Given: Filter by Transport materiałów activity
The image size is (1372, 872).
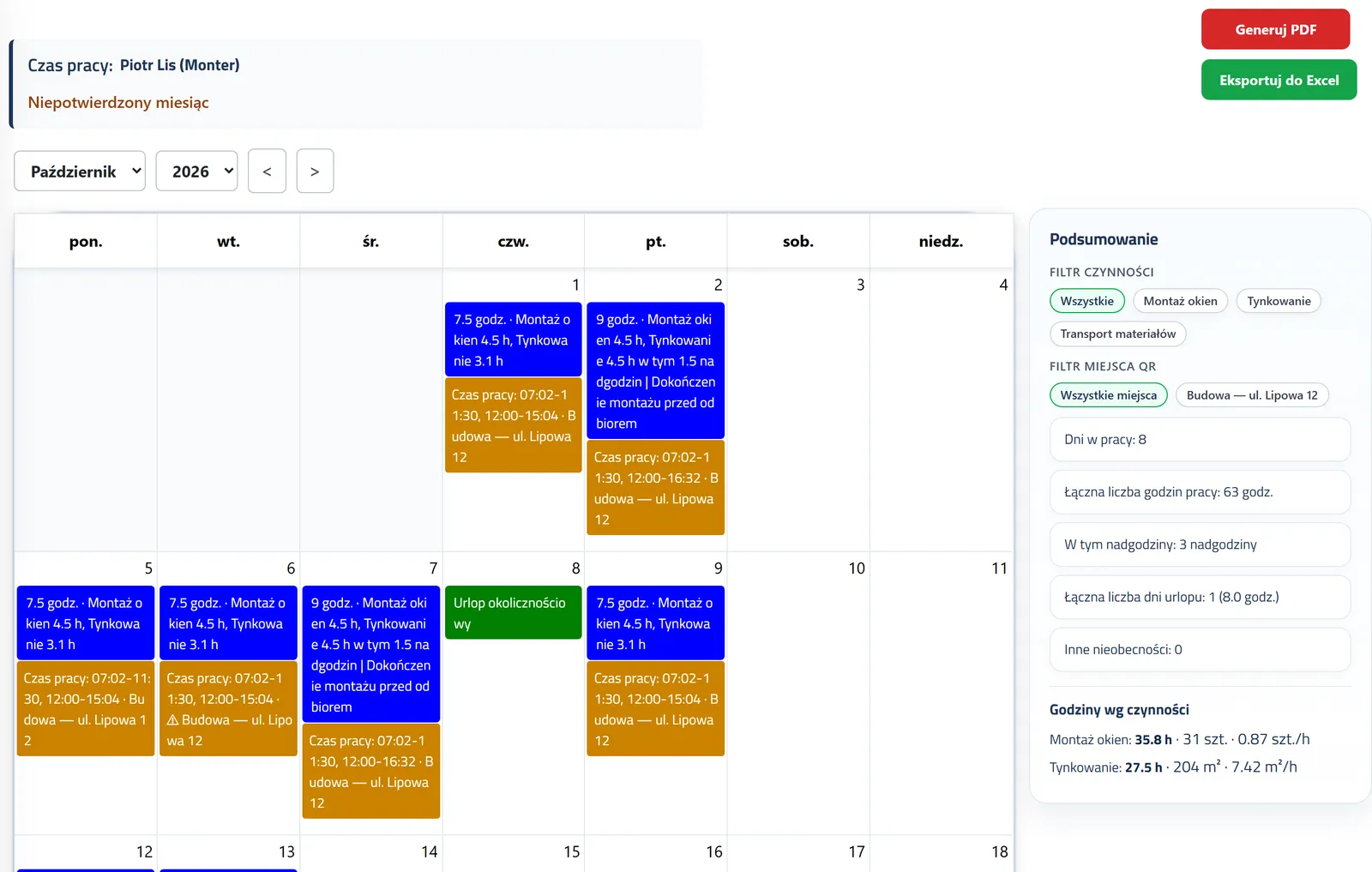Looking at the screenshot, I should tap(1117, 334).
